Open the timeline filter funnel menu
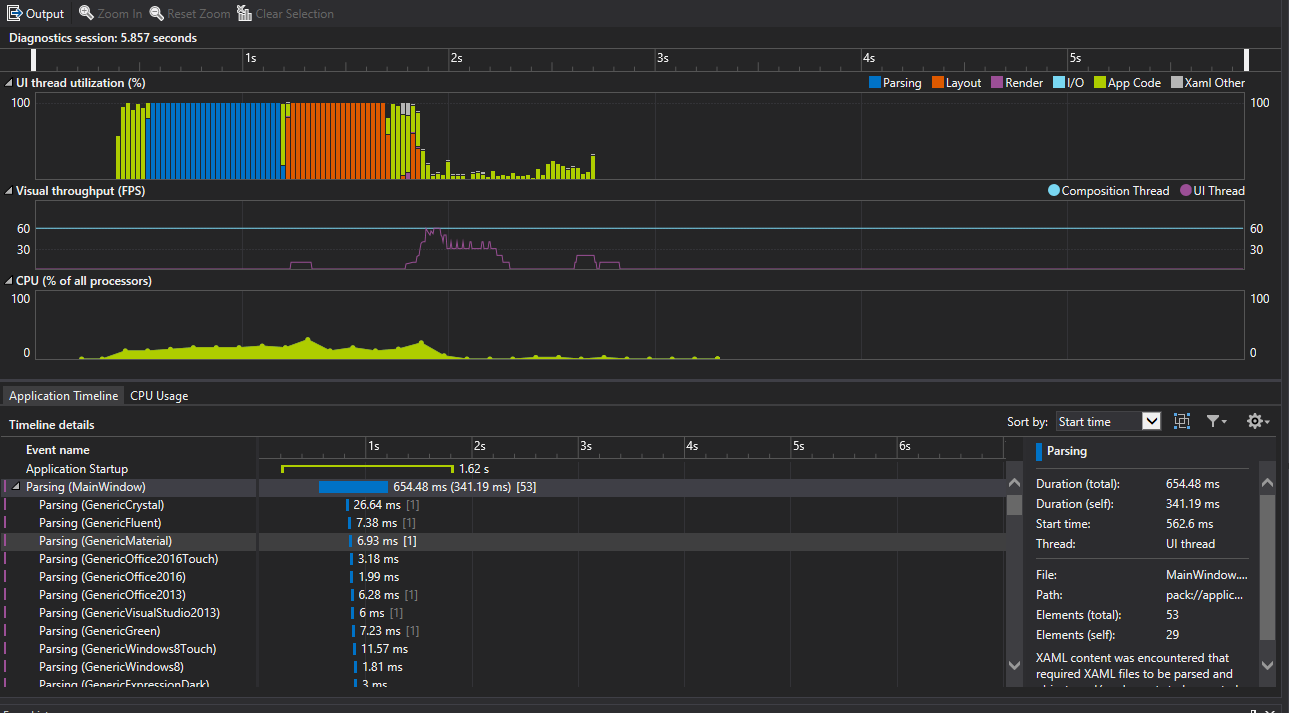This screenshot has width=1289, height=713. [1215, 422]
